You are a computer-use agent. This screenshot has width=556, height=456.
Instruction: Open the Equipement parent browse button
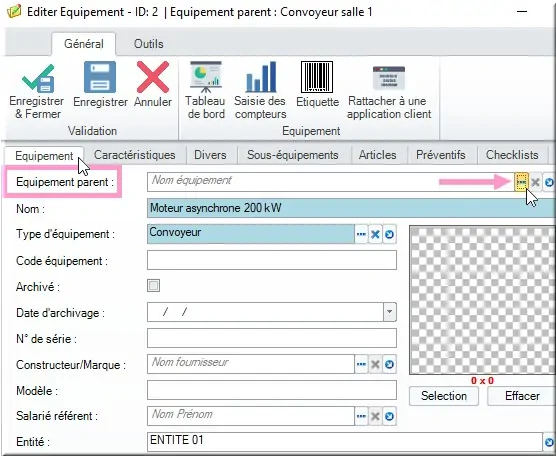[521, 182]
